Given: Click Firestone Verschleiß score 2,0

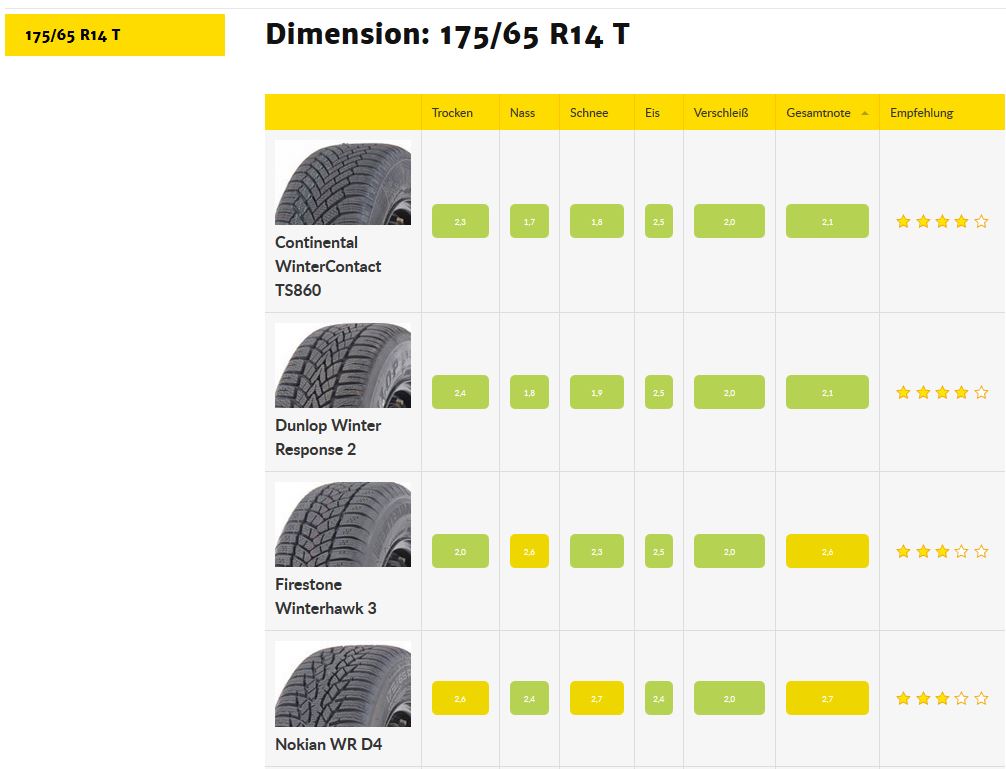Looking at the screenshot, I should coord(729,551).
